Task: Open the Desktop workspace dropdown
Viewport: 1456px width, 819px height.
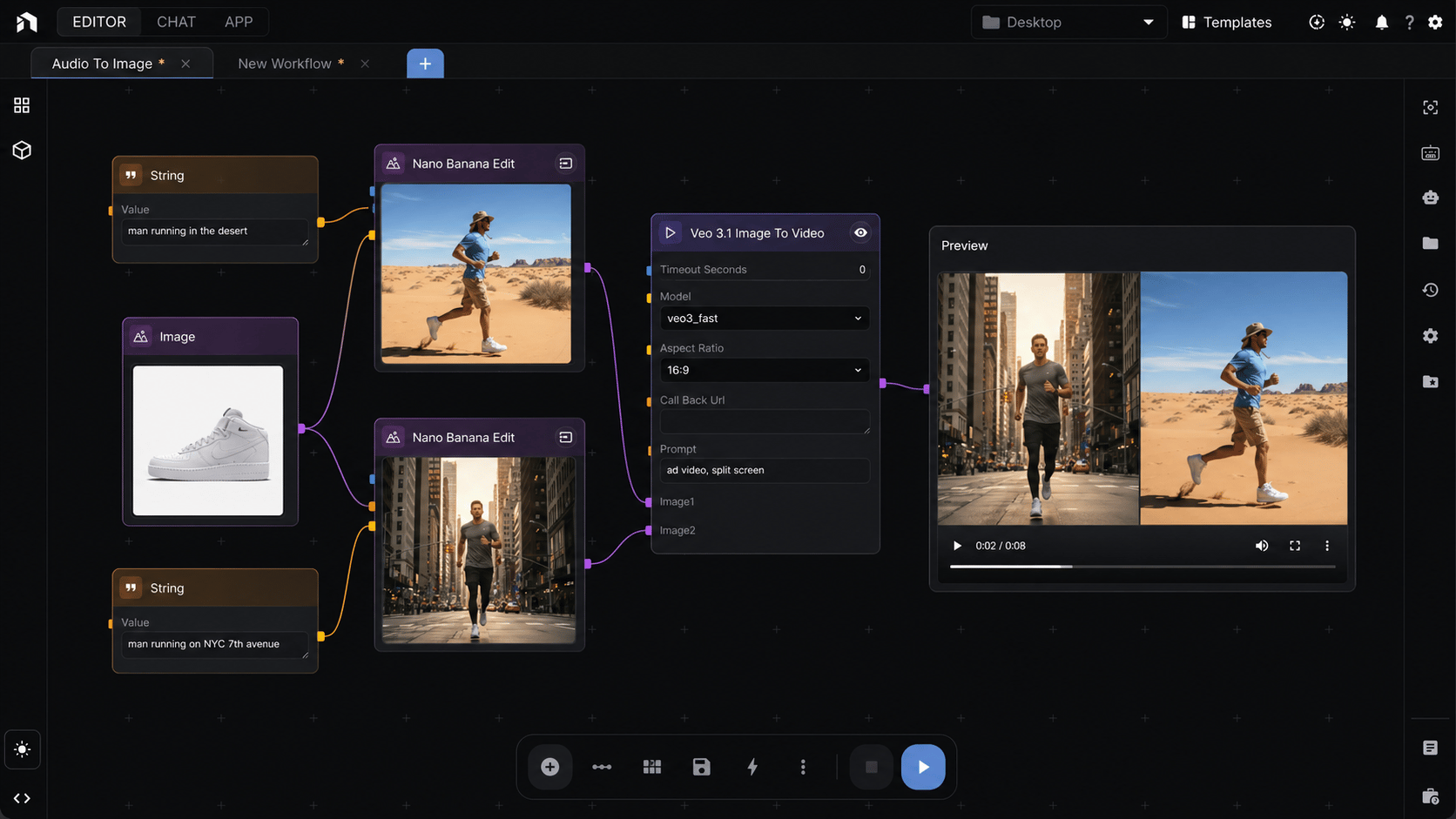Action: 1068,22
